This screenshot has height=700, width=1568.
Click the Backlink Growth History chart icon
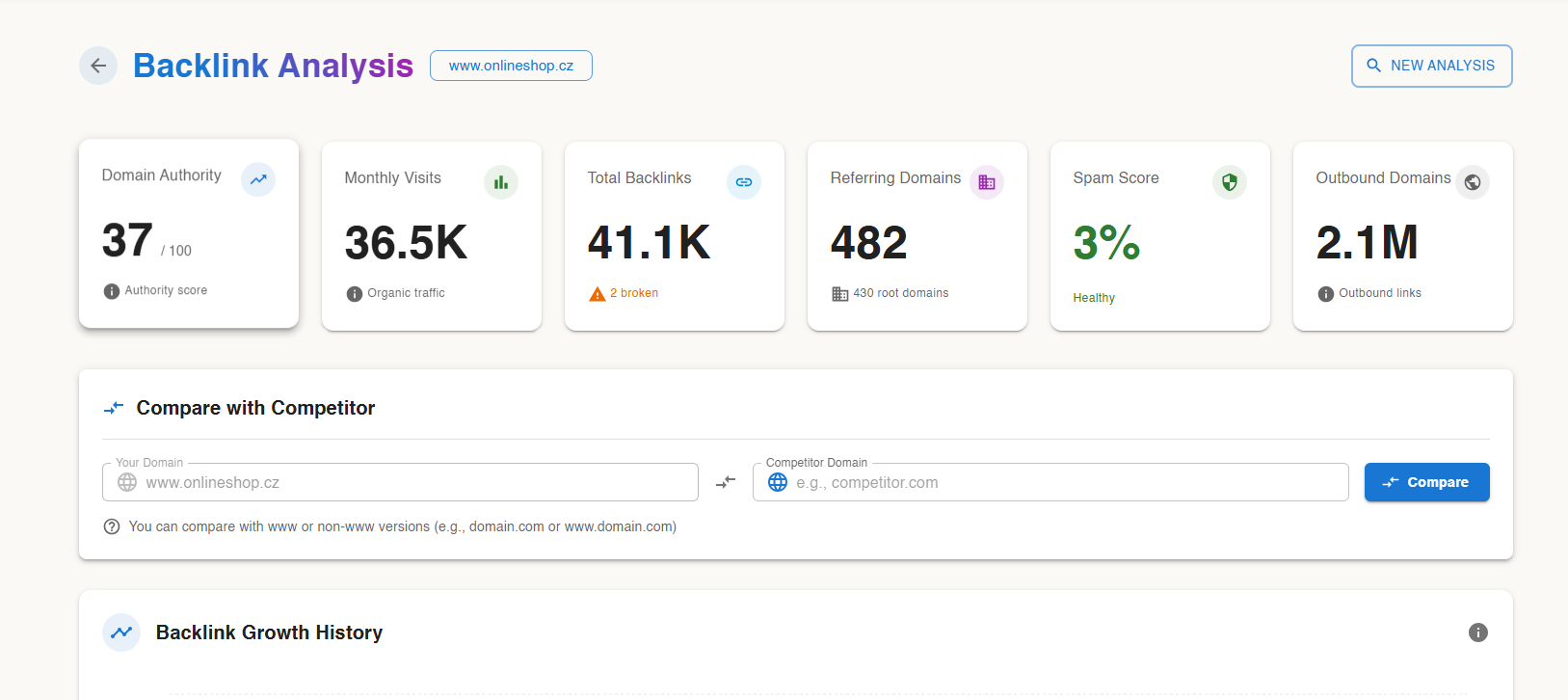(x=121, y=633)
